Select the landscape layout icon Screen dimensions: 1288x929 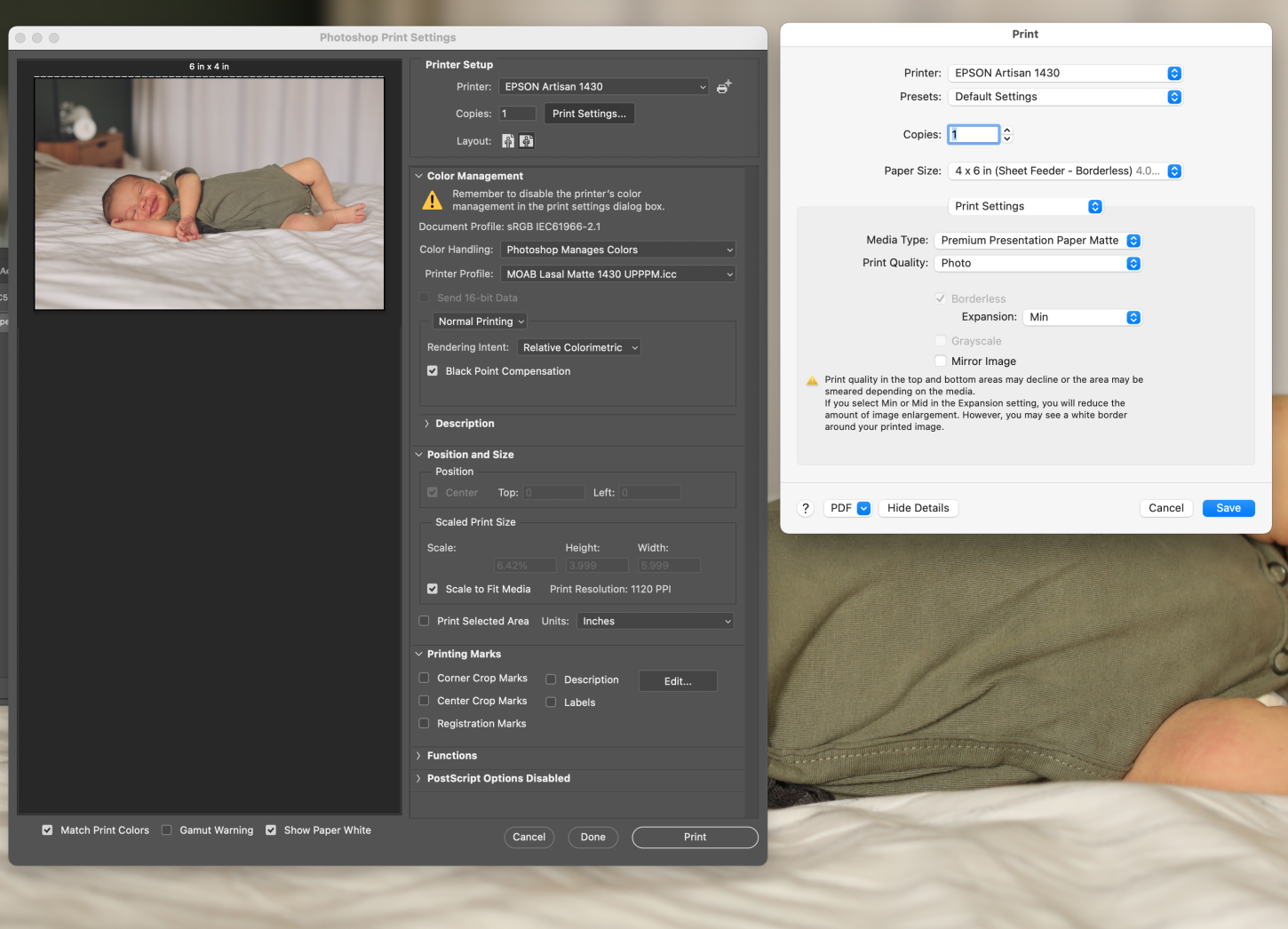click(x=527, y=141)
